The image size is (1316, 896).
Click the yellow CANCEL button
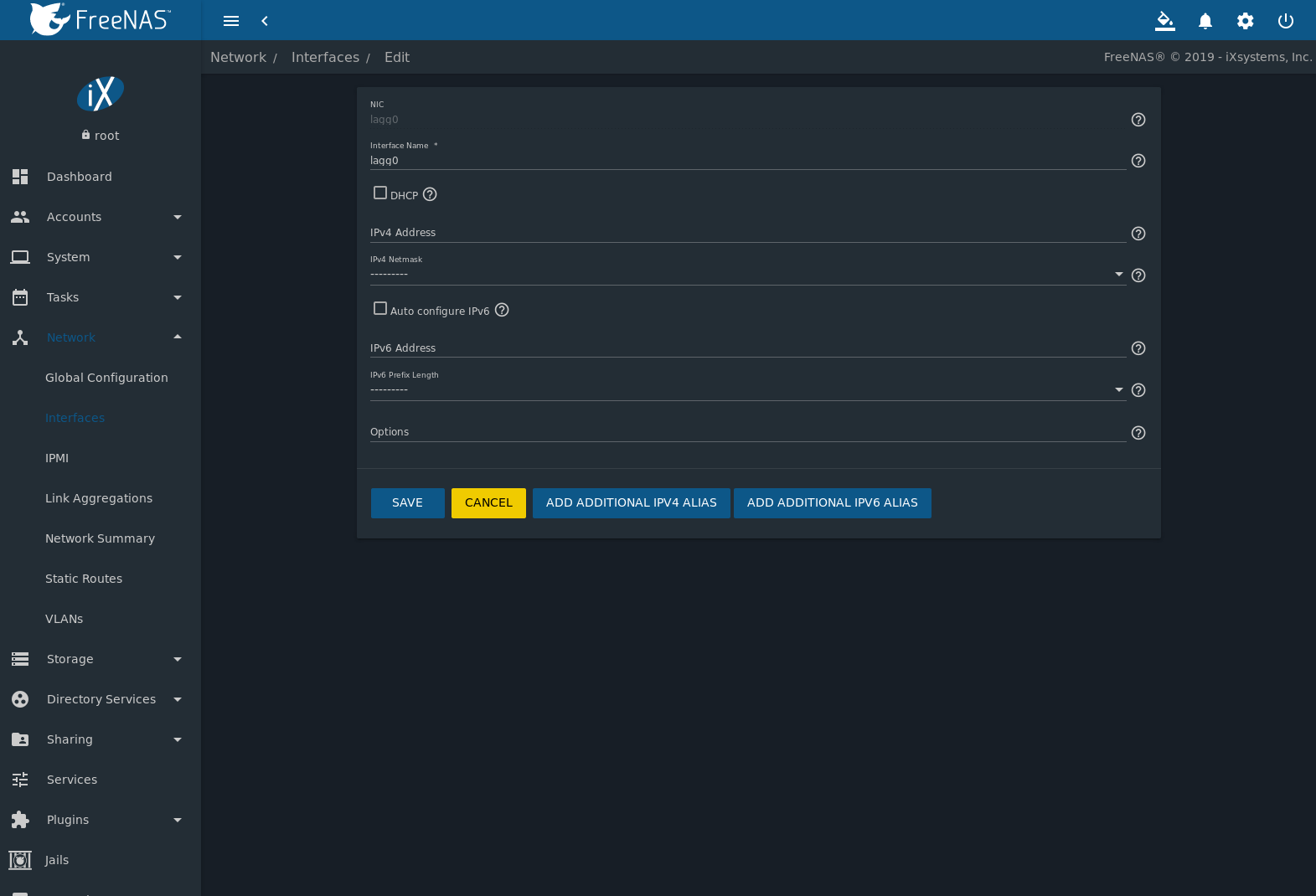[x=488, y=503]
